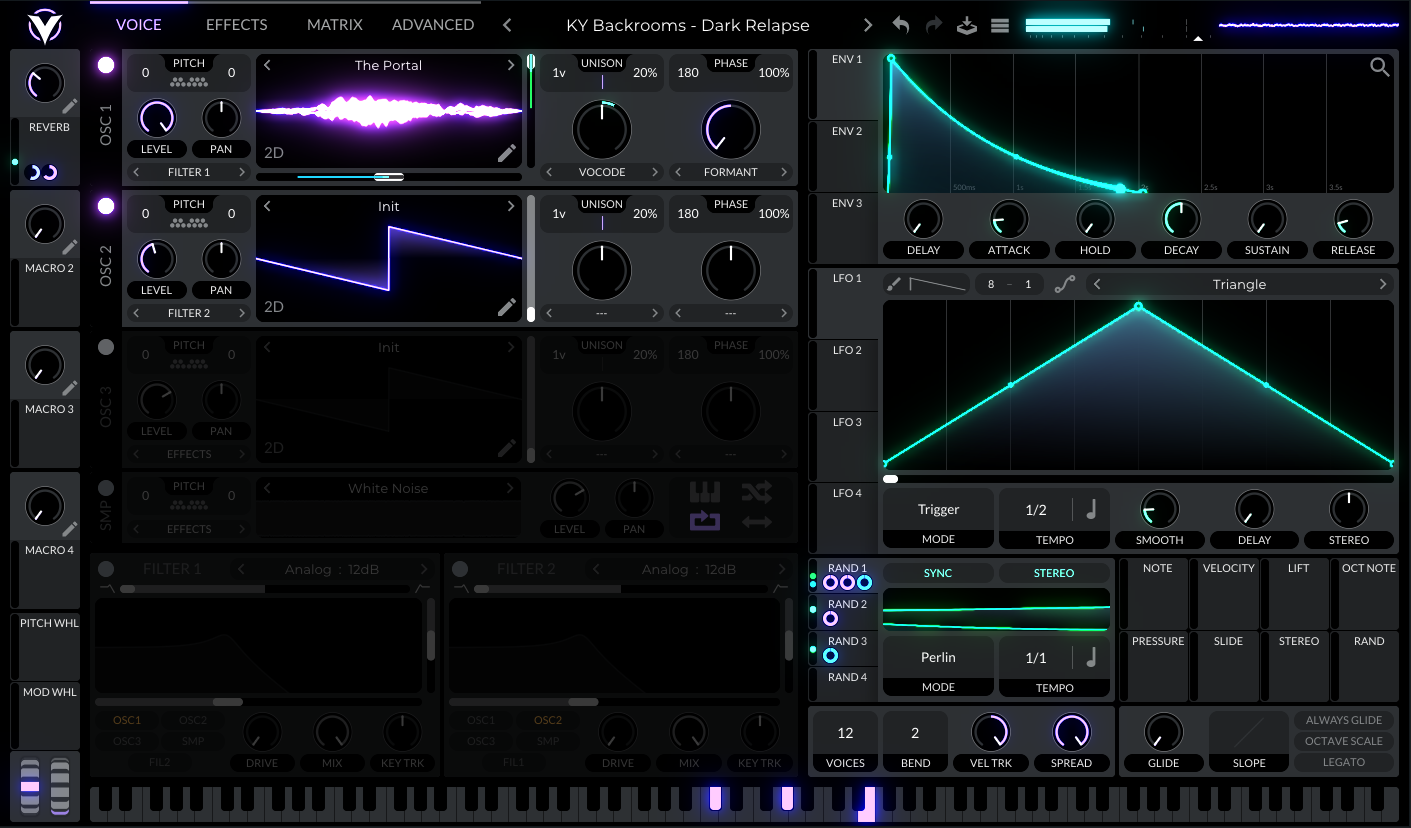Switch to the EFFECTS tab

[x=236, y=25]
